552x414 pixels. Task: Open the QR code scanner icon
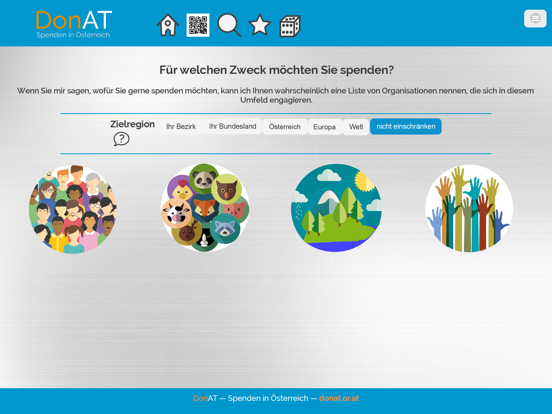click(x=198, y=25)
